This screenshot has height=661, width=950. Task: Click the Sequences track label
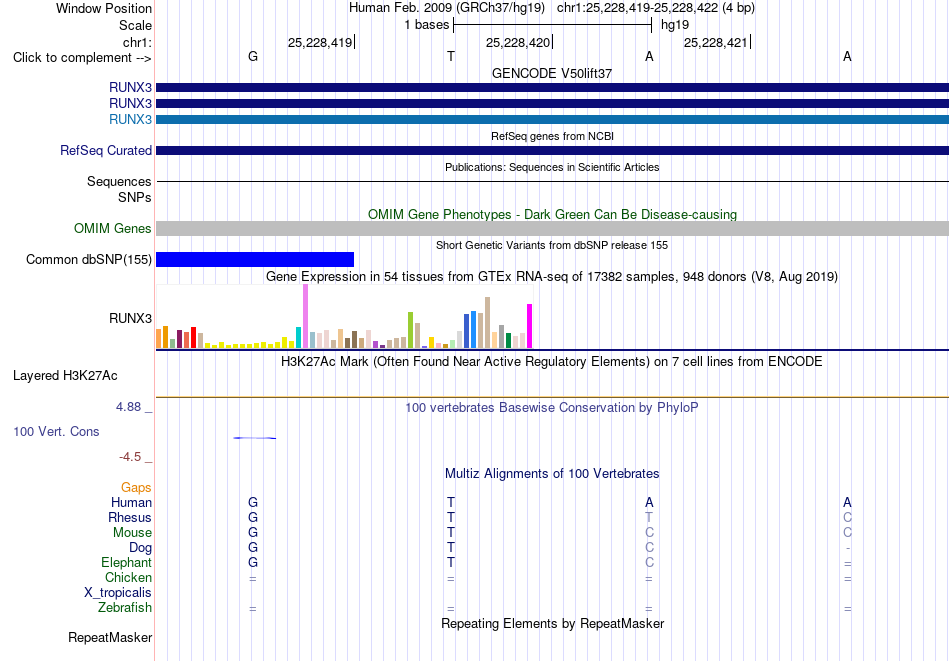[119, 182]
